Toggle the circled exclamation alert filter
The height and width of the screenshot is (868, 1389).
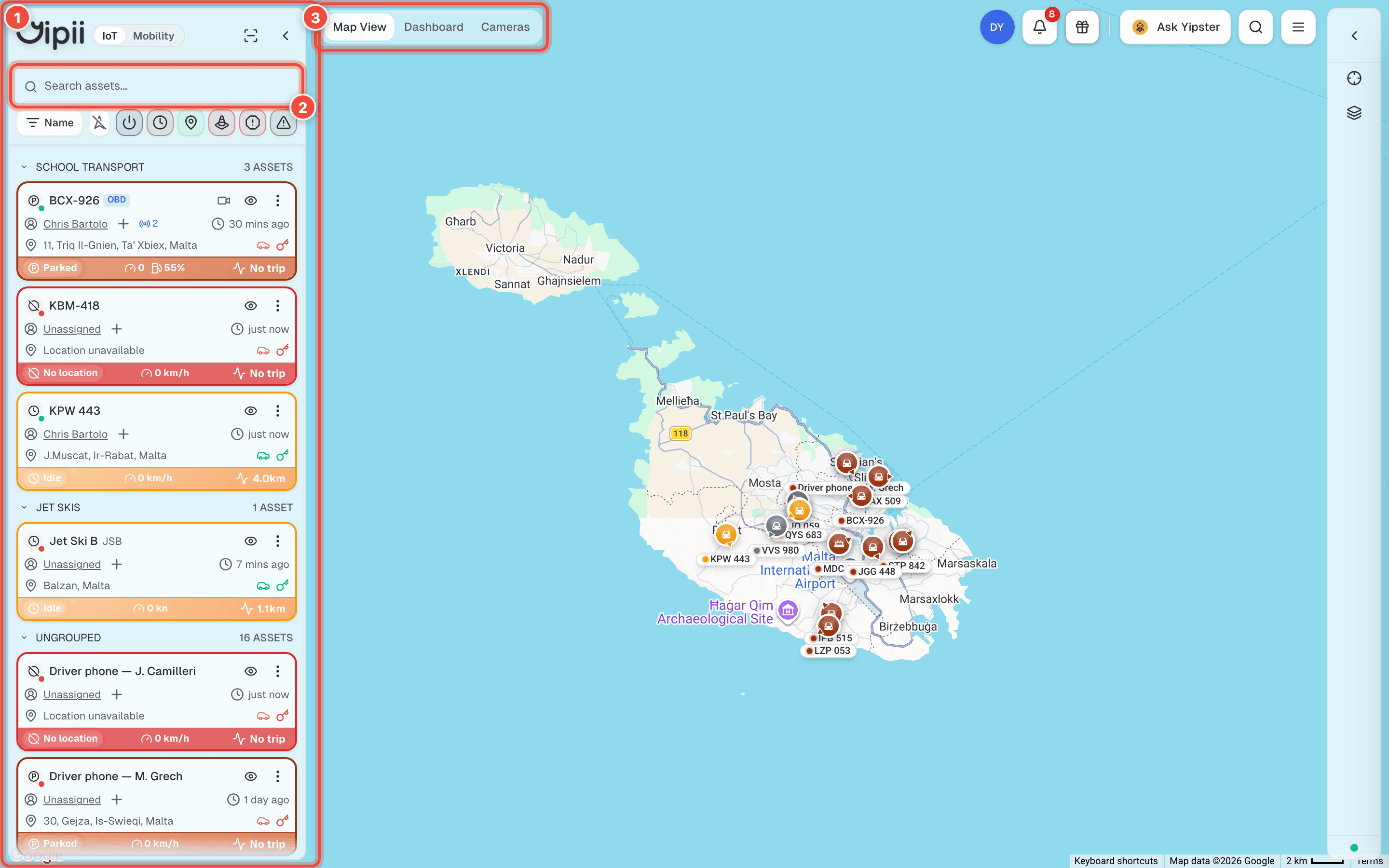click(x=253, y=122)
